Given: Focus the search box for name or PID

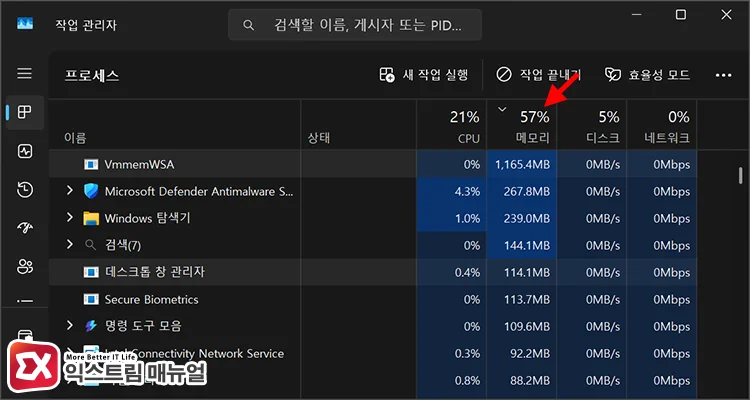Looking at the screenshot, I should point(355,25).
